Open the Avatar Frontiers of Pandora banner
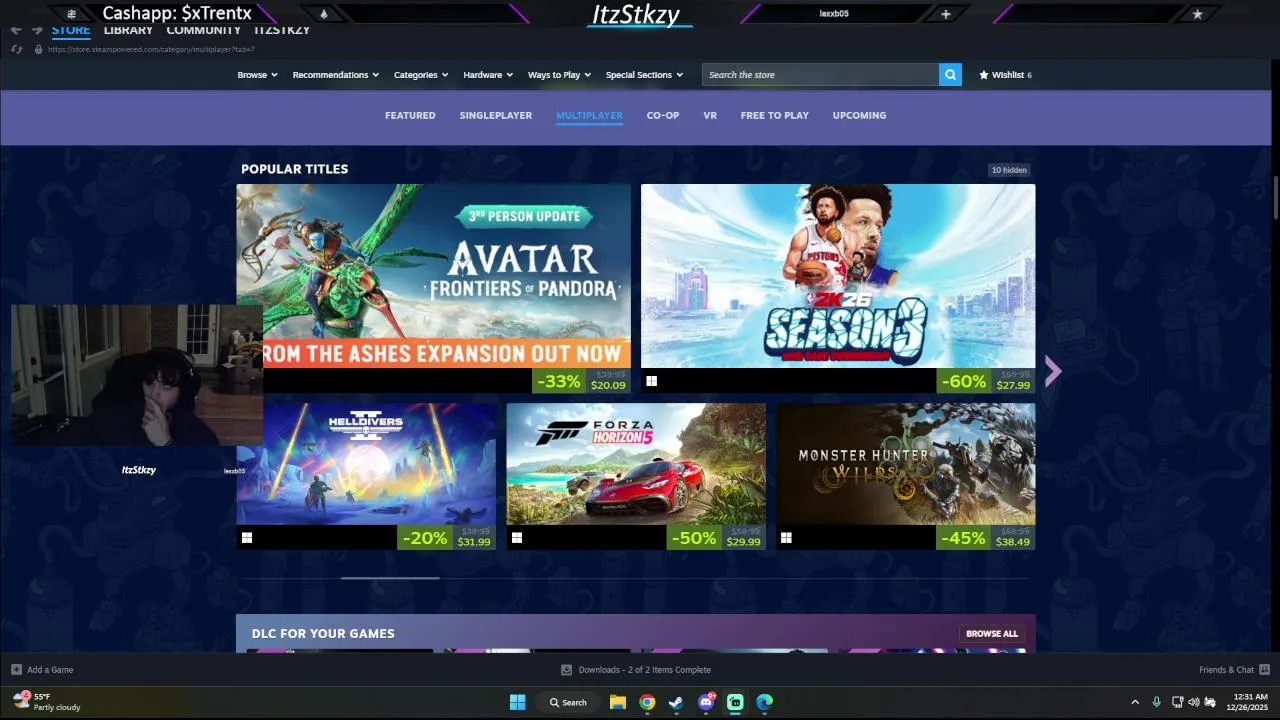Image resolution: width=1280 pixels, height=720 pixels. [433, 276]
